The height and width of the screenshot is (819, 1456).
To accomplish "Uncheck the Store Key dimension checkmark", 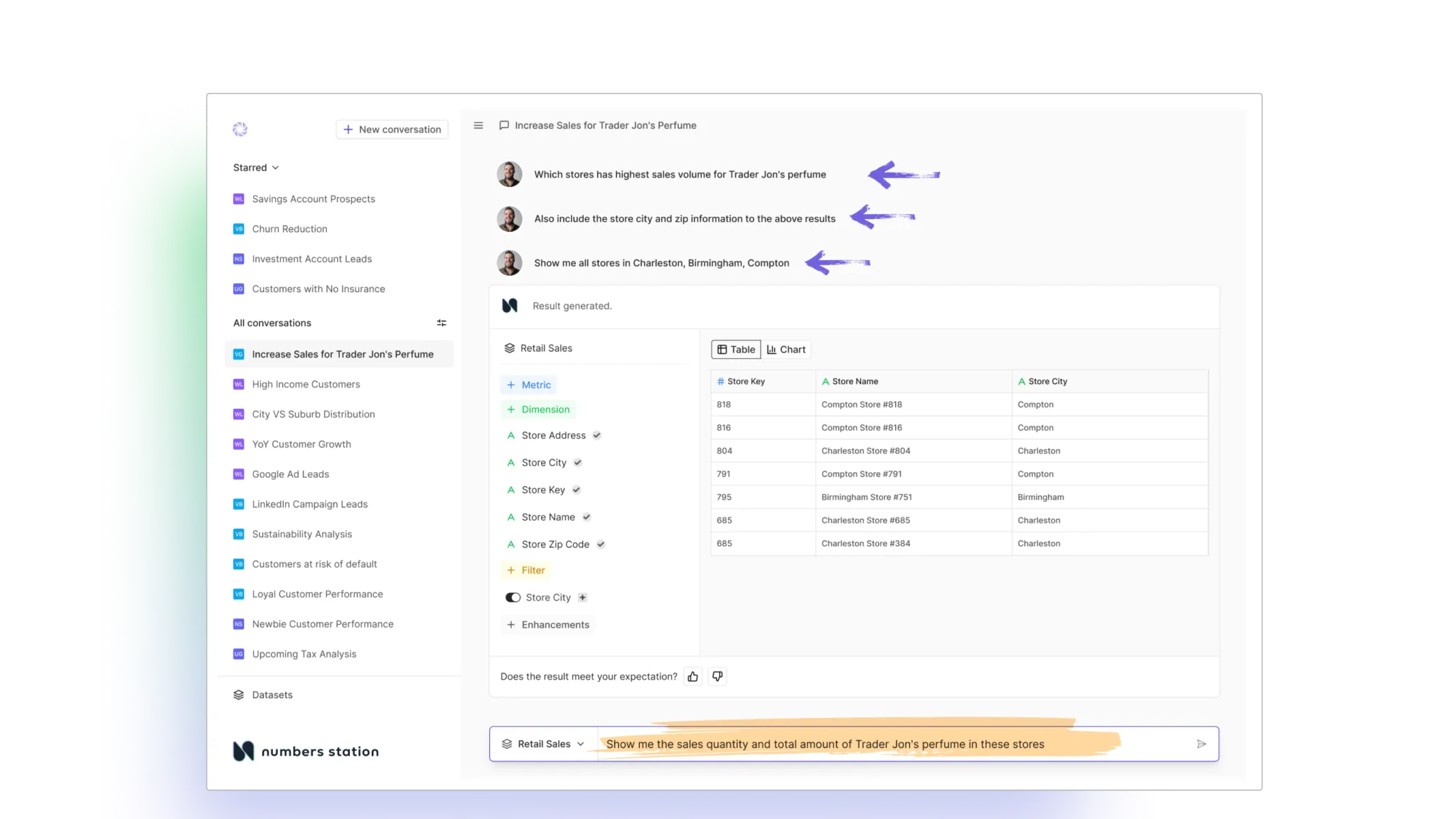I will point(576,490).
